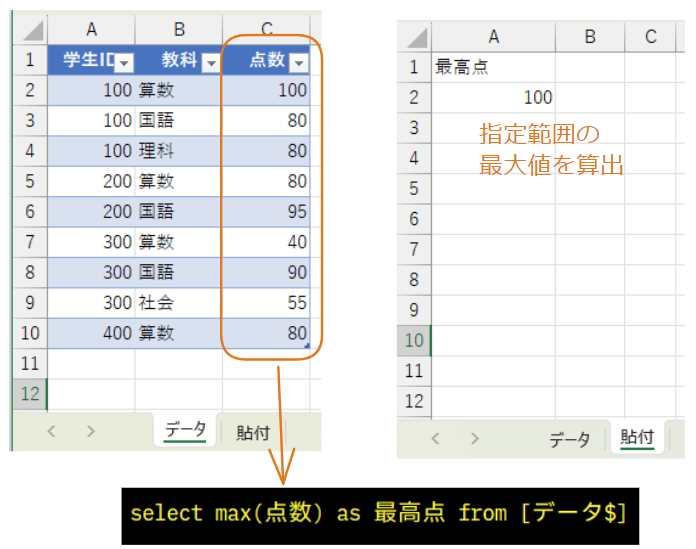Select score cell 100 in row 2
Screen dimensions: 696x549
tap(266, 91)
